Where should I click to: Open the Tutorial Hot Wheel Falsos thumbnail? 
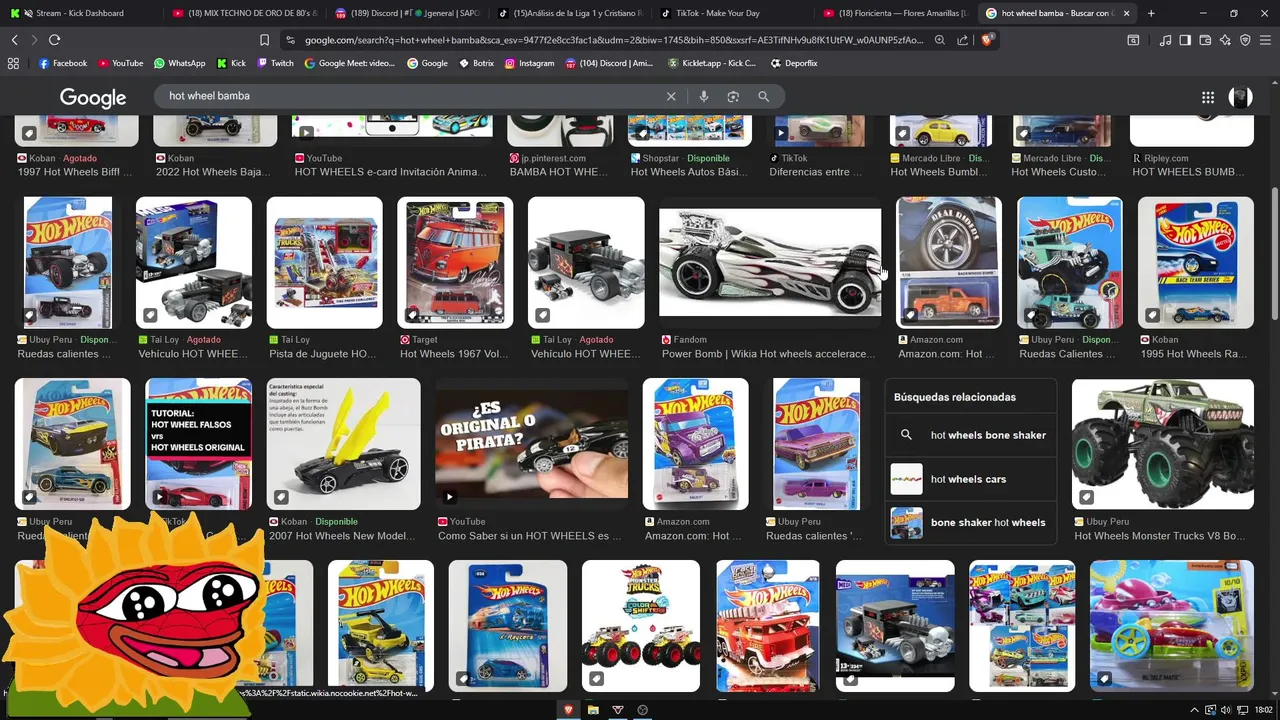(199, 444)
